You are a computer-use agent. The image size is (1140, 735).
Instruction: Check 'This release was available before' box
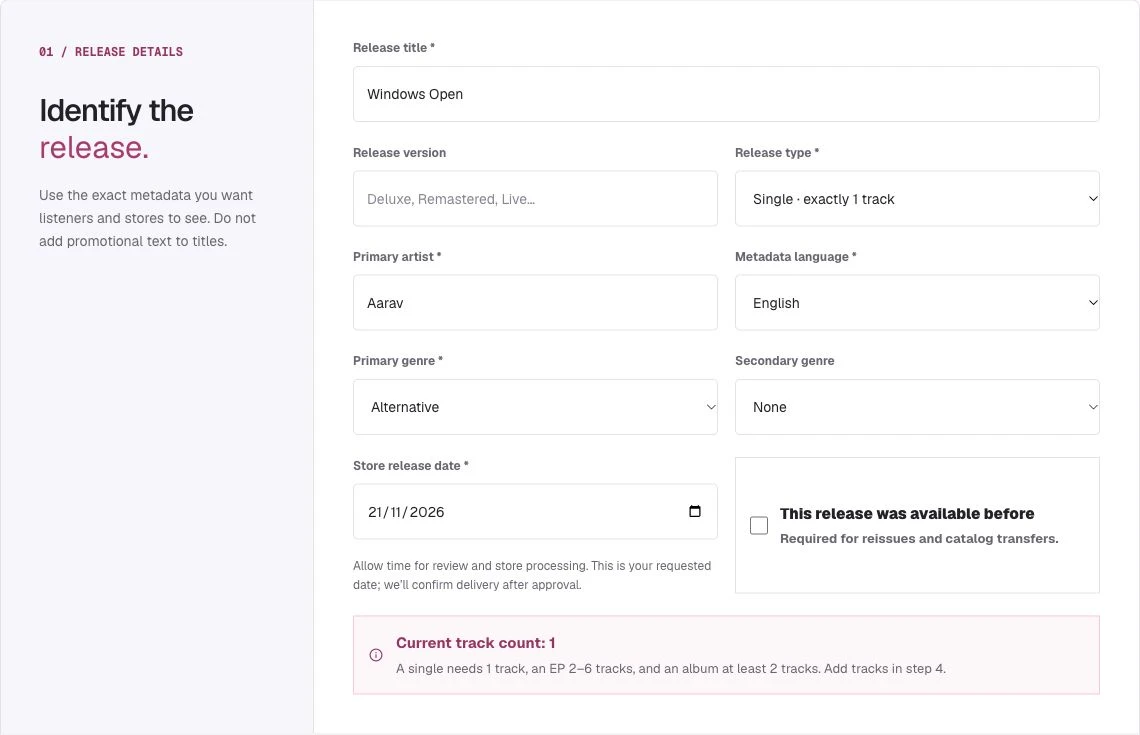(x=758, y=525)
